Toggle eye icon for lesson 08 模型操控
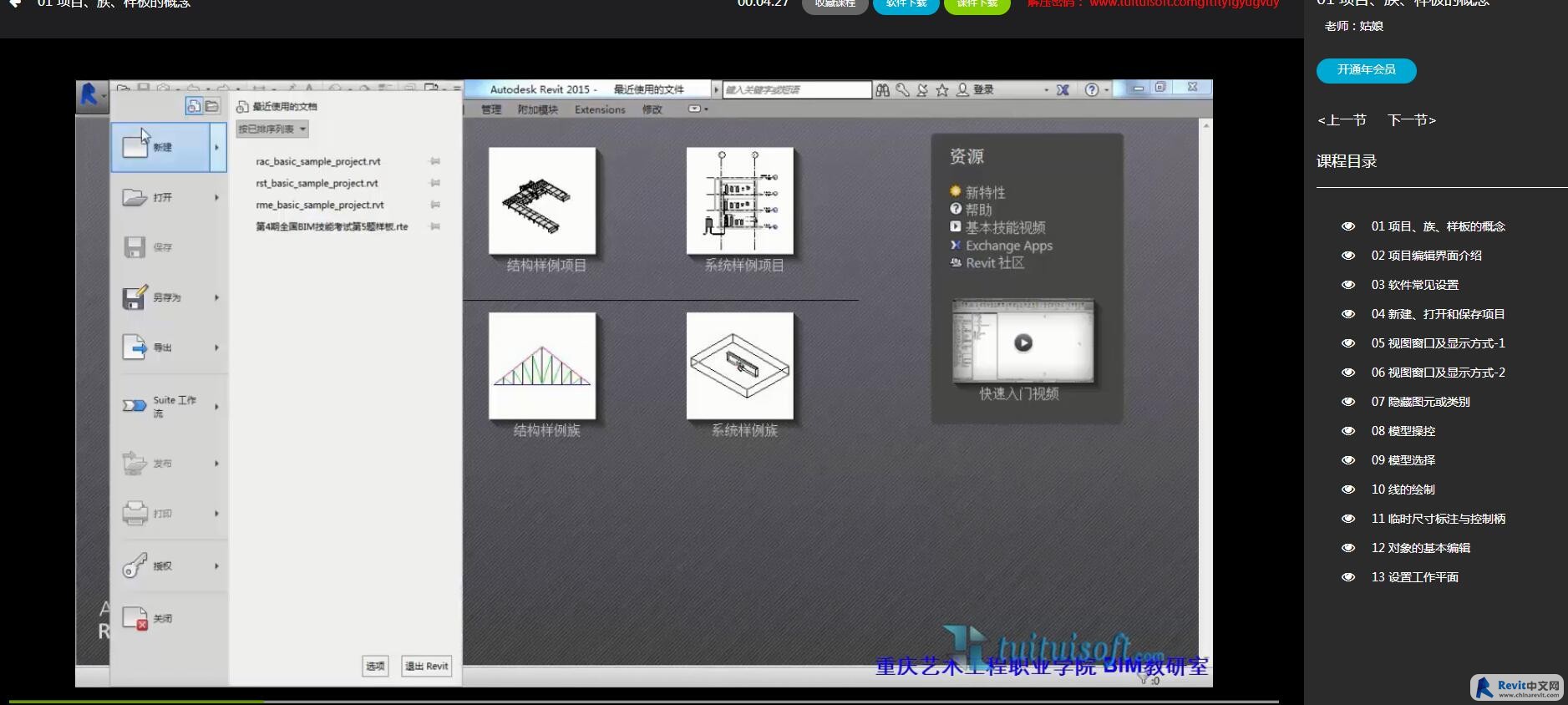The height and width of the screenshot is (705, 1568). coord(1347,431)
